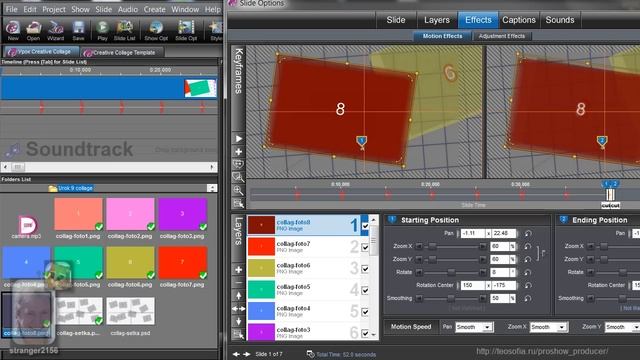Switch to Captions tab
The height and width of the screenshot is (360, 640).
(x=519, y=20)
